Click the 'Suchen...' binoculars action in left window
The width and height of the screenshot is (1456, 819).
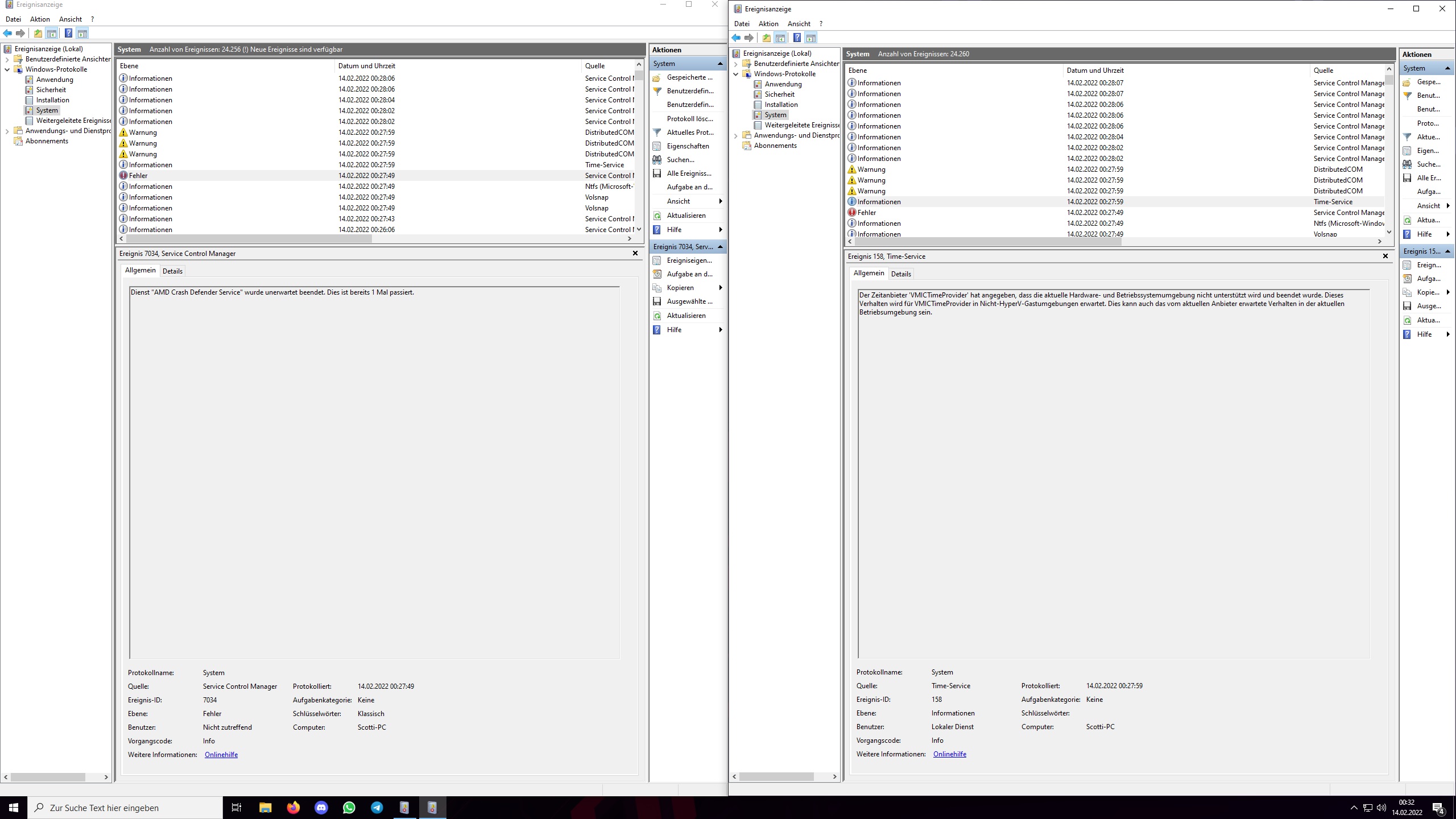point(680,160)
